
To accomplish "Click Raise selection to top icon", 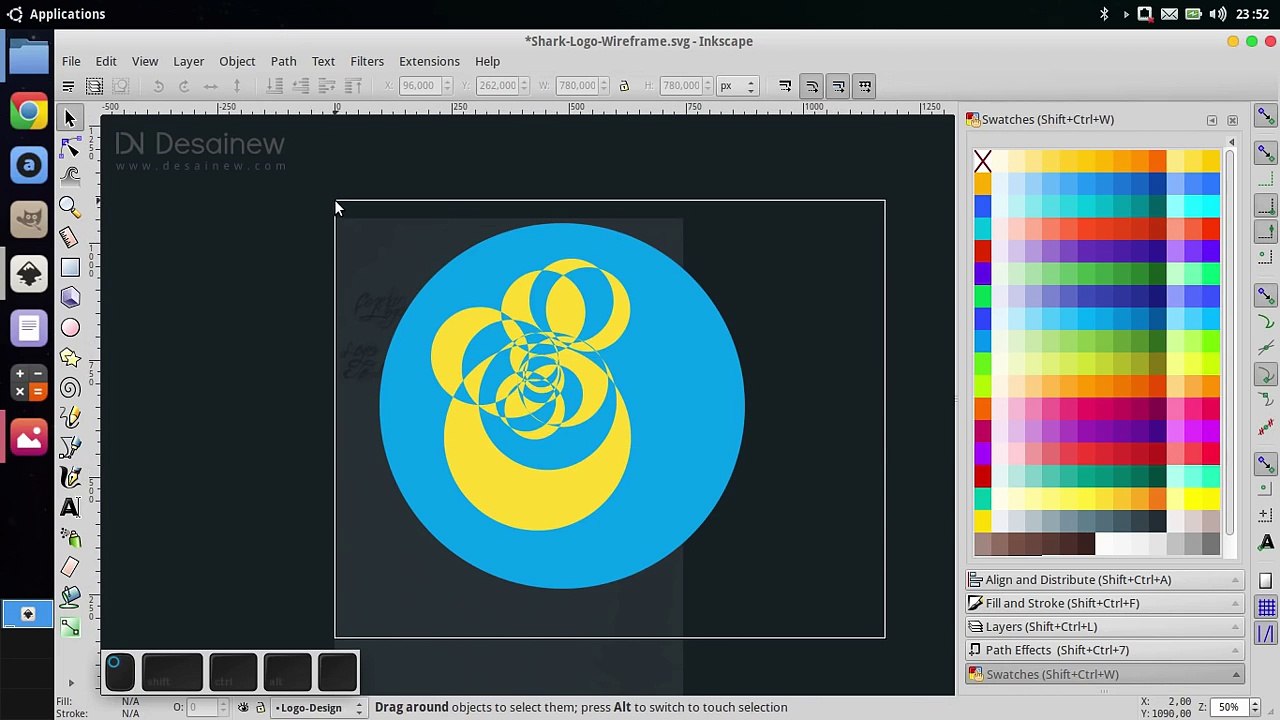I will (x=353, y=86).
